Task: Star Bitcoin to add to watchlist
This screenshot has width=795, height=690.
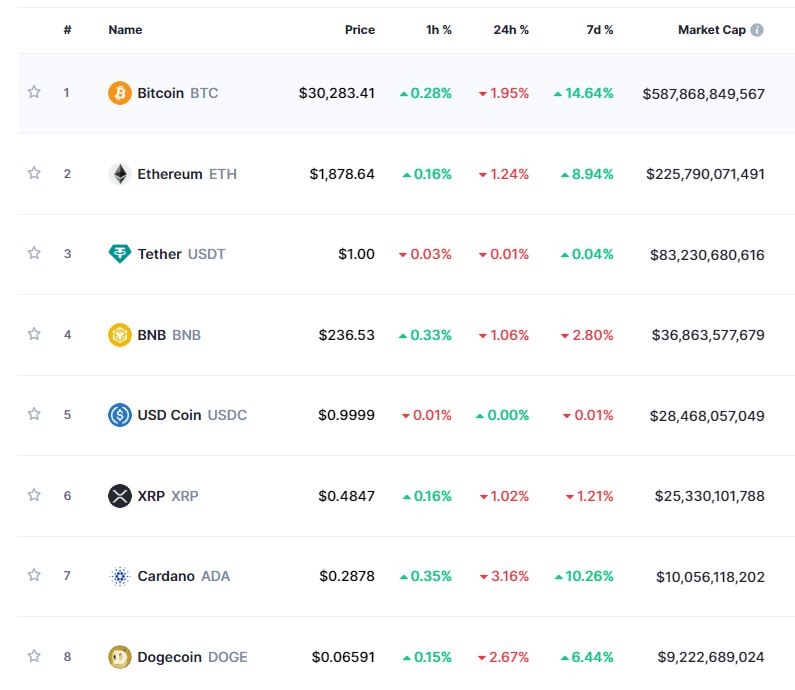Action: click(x=34, y=92)
